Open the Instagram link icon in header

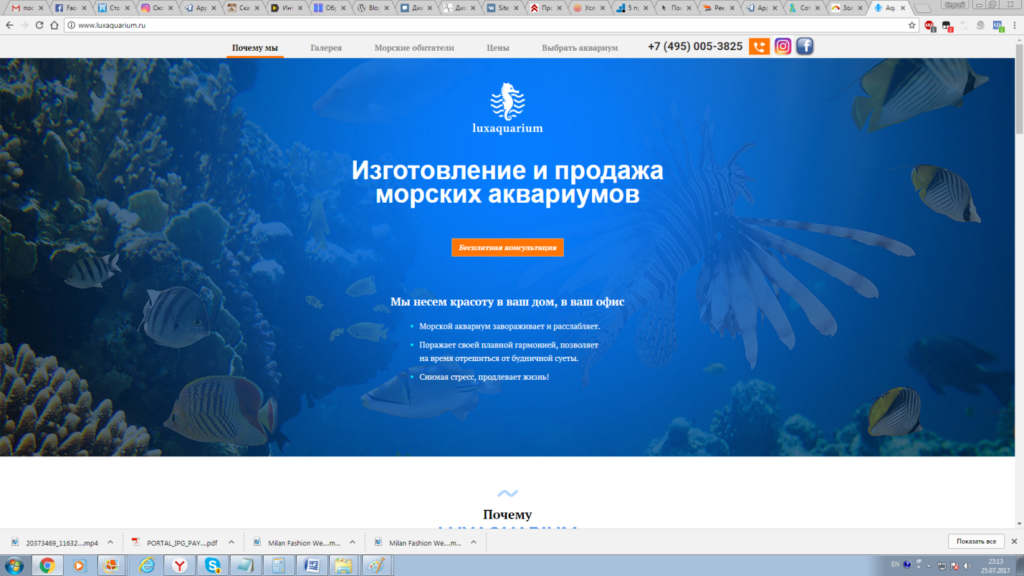coord(782,46)
